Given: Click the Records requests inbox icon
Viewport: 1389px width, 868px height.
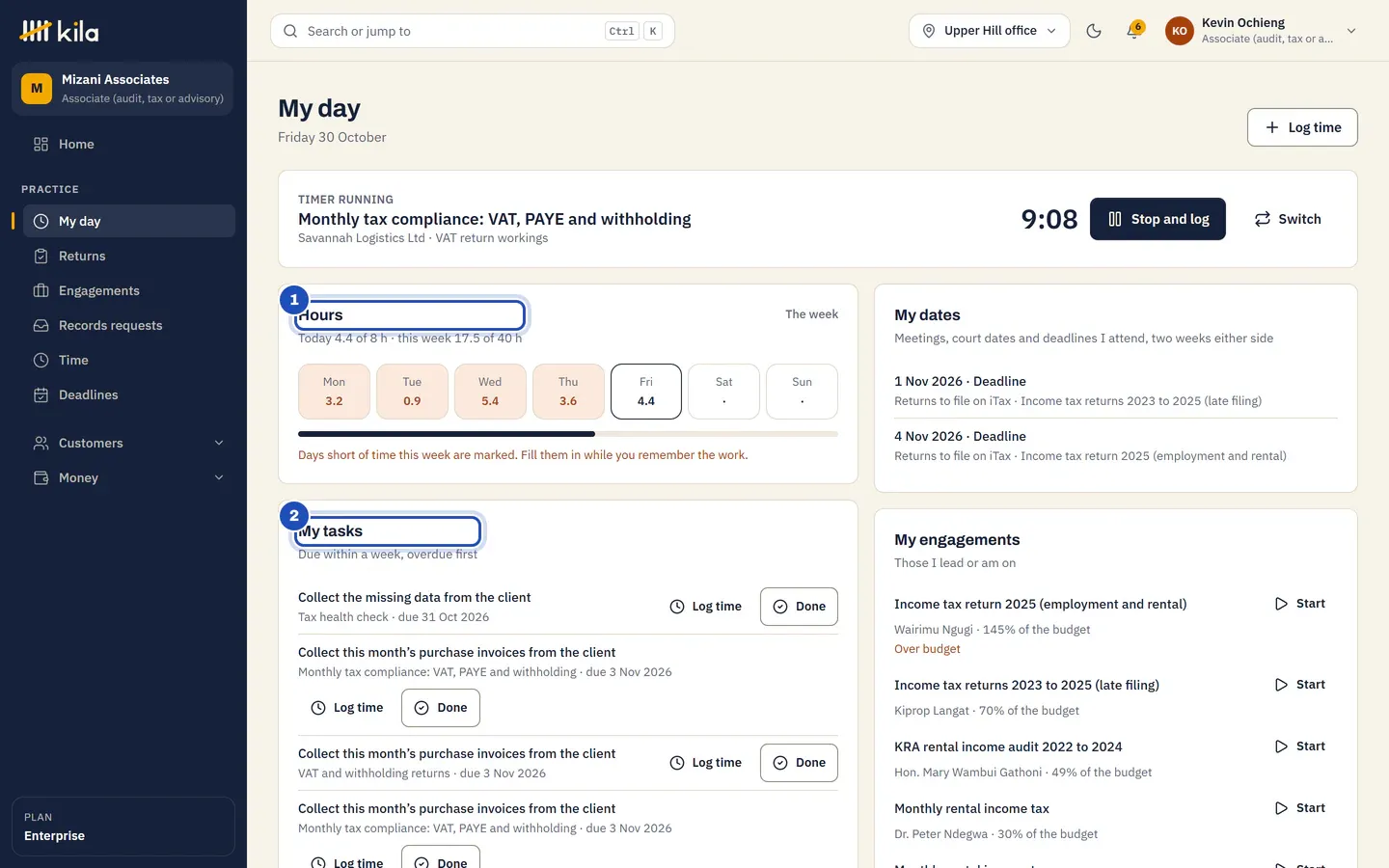Looking at the screenshot, I should coord(41,325).
